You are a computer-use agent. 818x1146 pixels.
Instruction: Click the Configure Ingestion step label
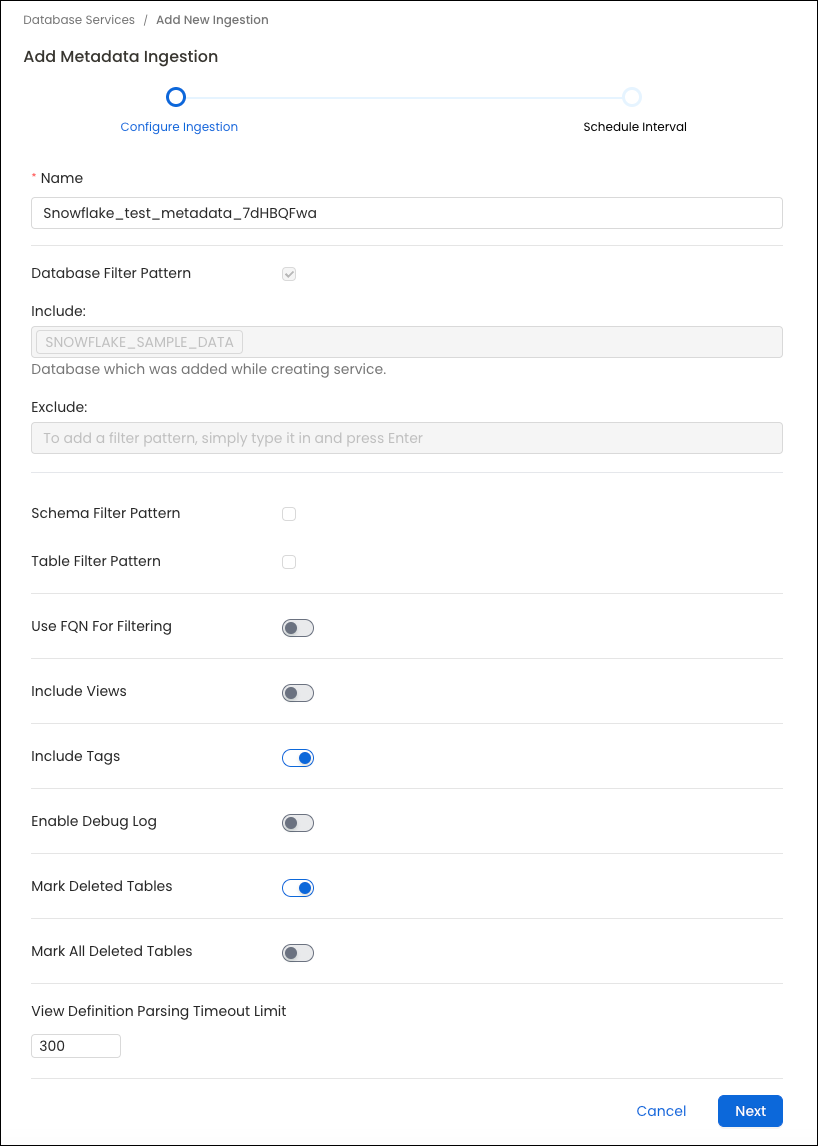click(179, 126)
